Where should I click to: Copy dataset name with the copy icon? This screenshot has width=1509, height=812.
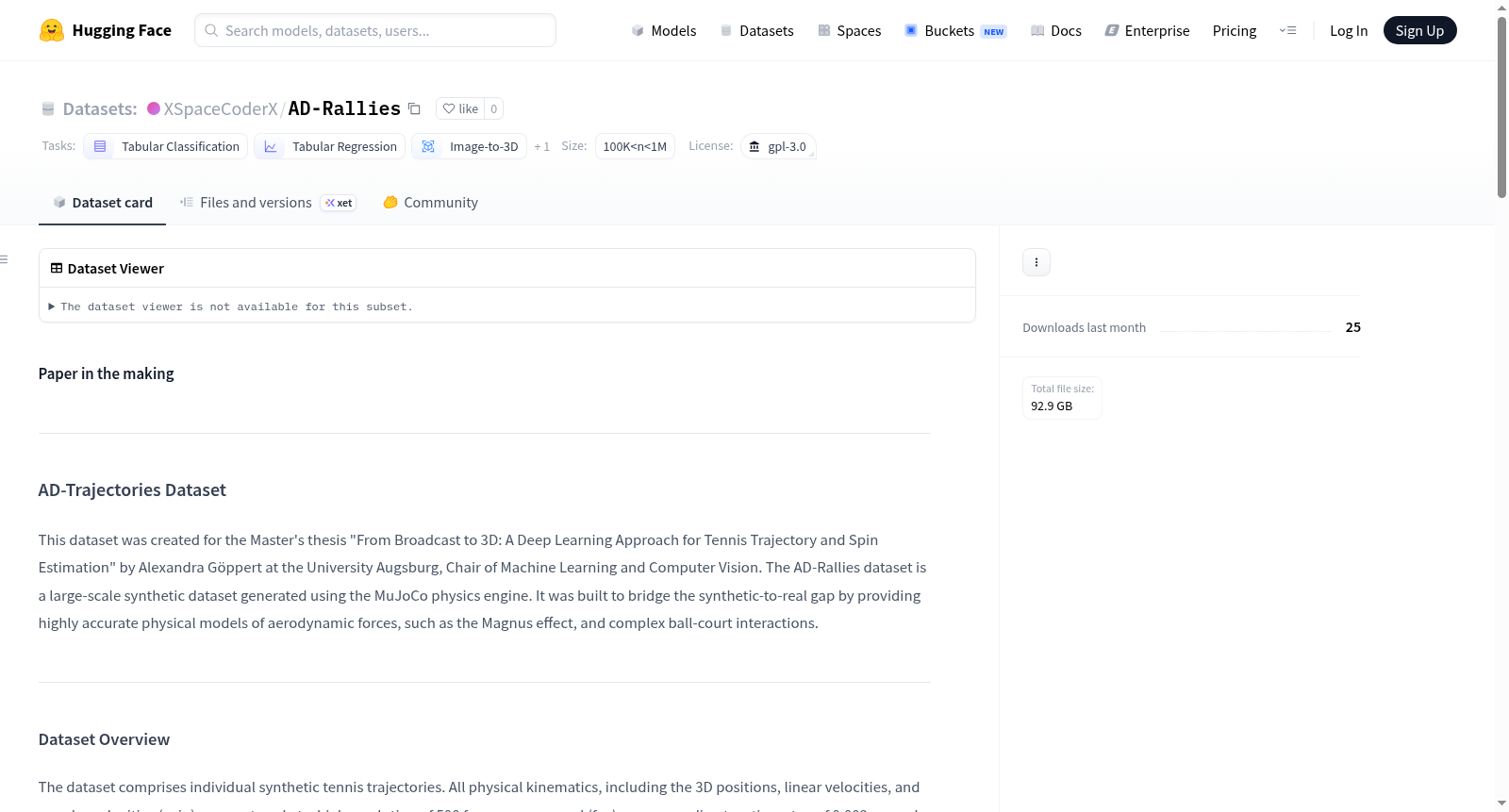coord(414,108)
